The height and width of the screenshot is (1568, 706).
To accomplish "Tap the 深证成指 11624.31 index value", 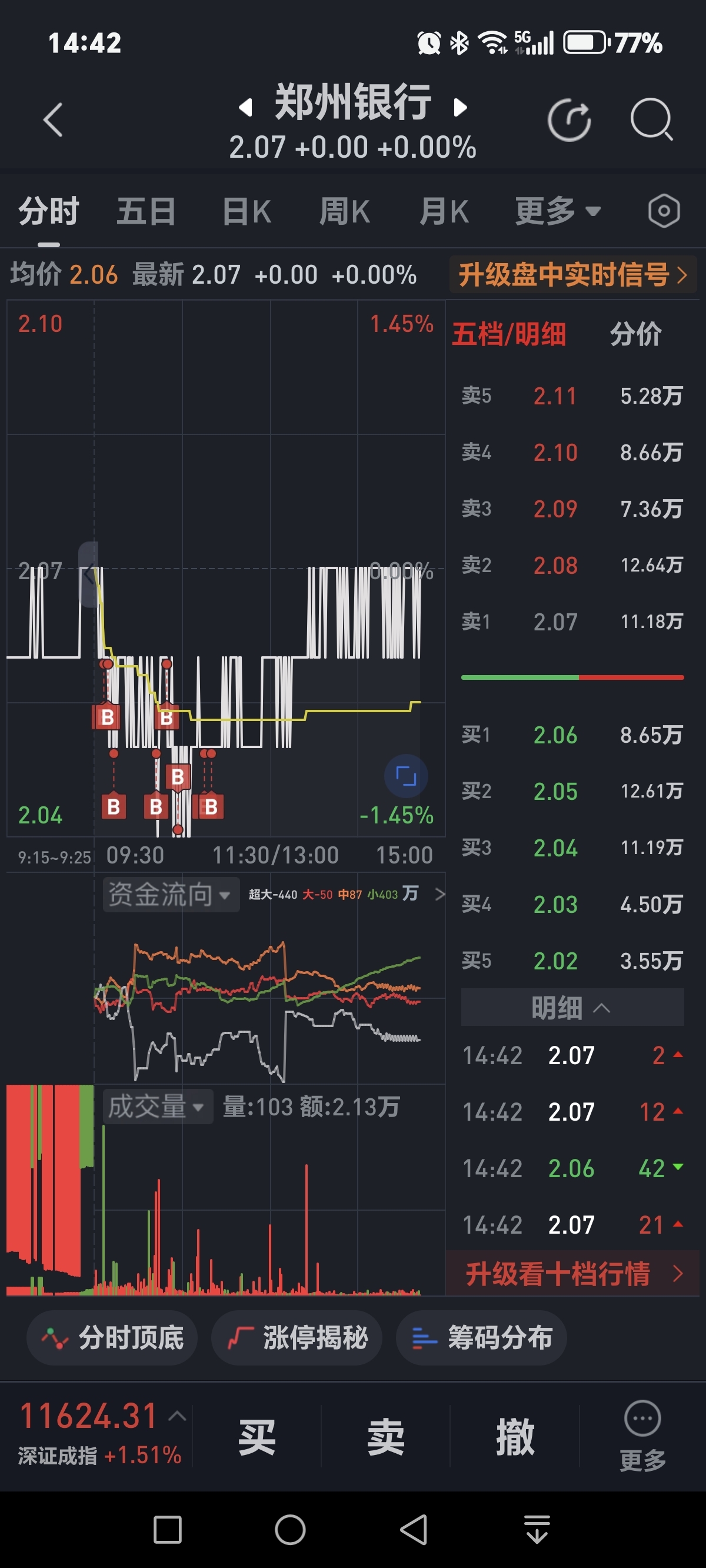I will click(x=89, y=1415).
